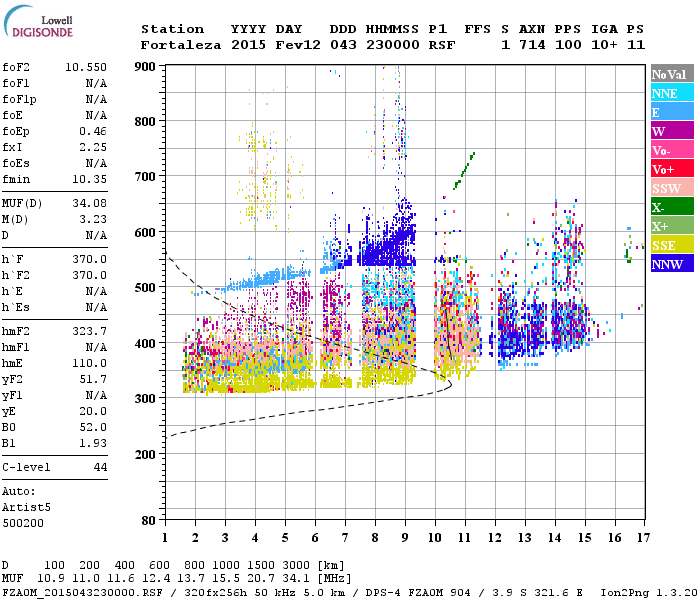Click the X- dark green legend entry

(671, 207)
